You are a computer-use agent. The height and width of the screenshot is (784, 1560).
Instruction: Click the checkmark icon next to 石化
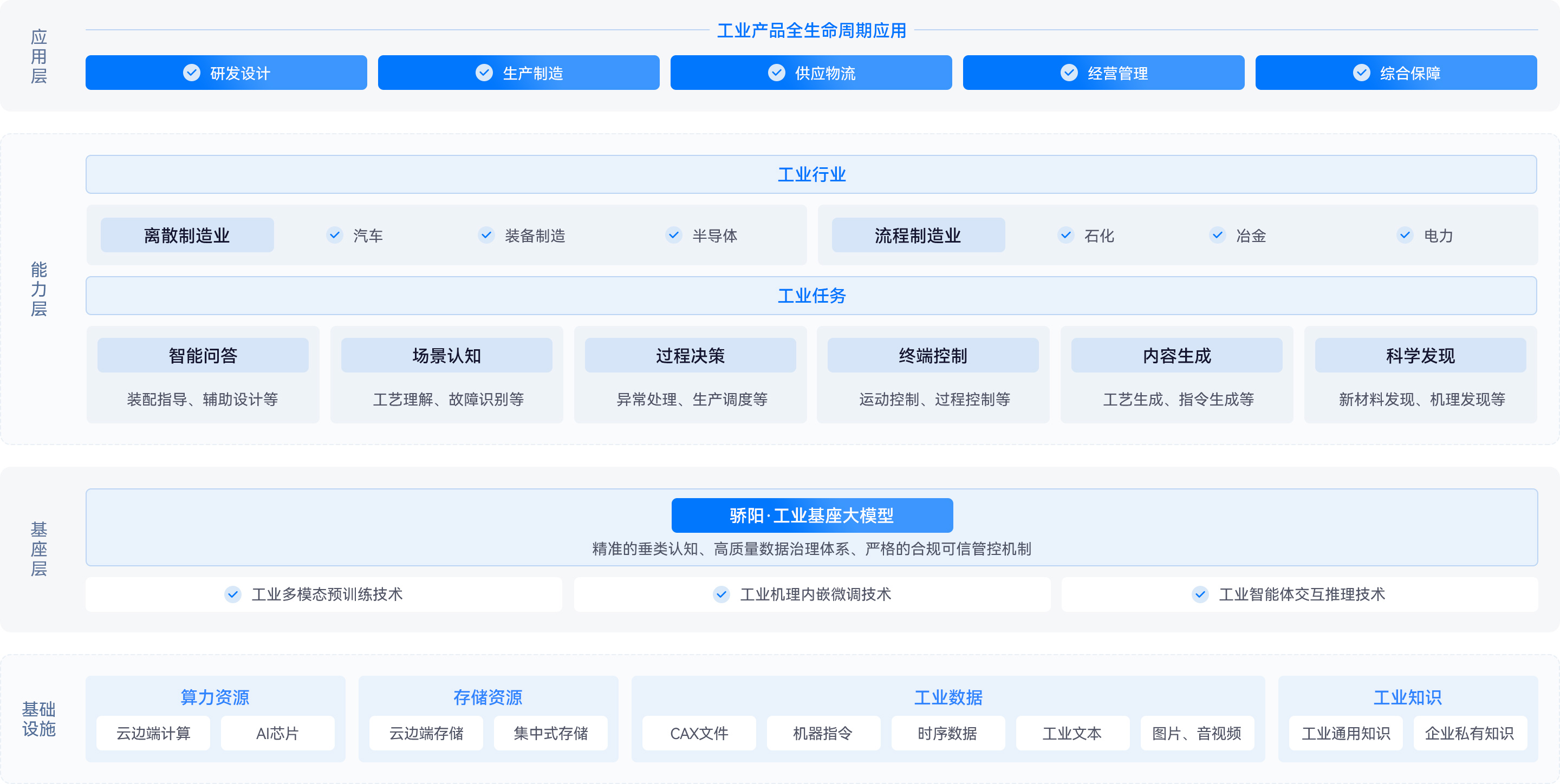point(1066,236)
